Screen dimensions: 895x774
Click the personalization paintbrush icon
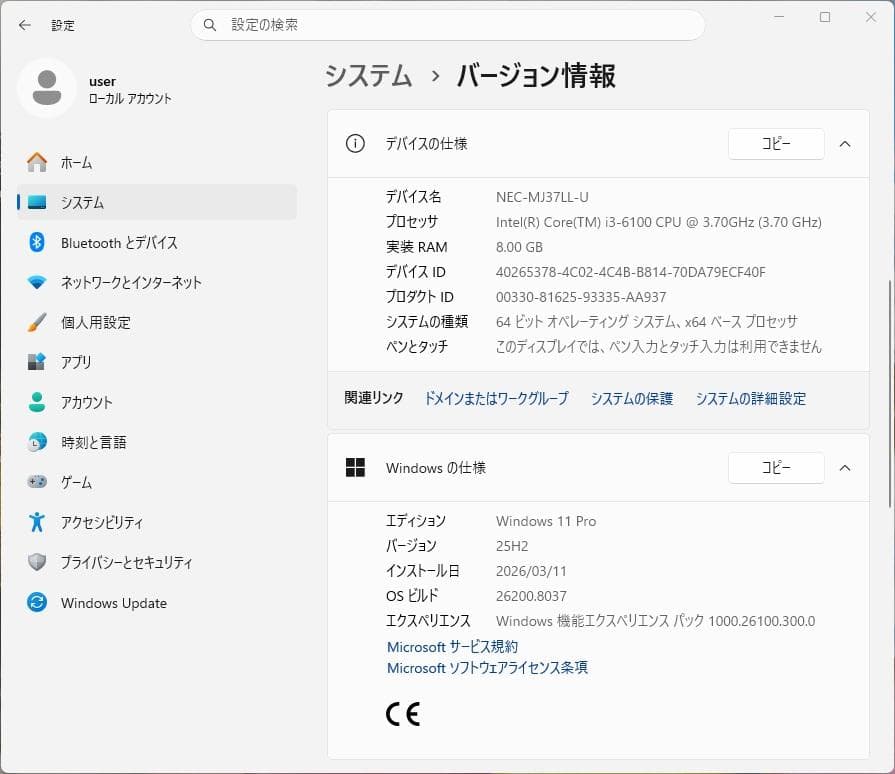pos(37,322)
